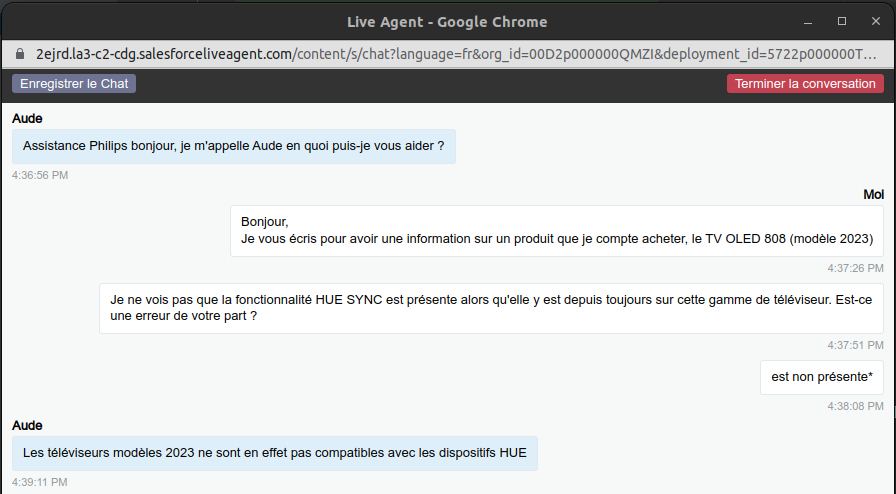The width and height of the screenshot is (896, 494).
Task: Select the salesforceliveagent URL address field
Action: (x=455, y=54)
